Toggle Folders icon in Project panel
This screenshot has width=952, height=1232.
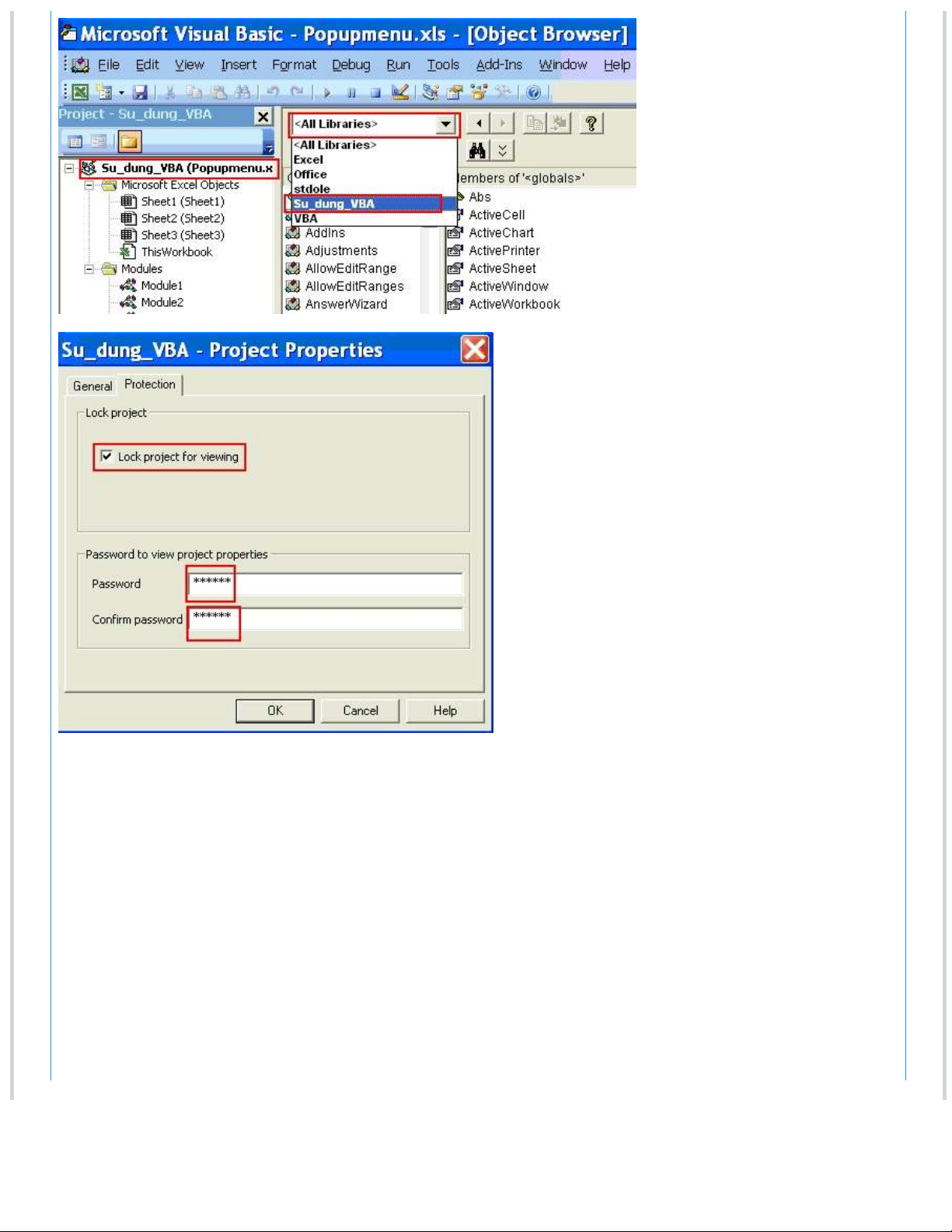(129, 141)
